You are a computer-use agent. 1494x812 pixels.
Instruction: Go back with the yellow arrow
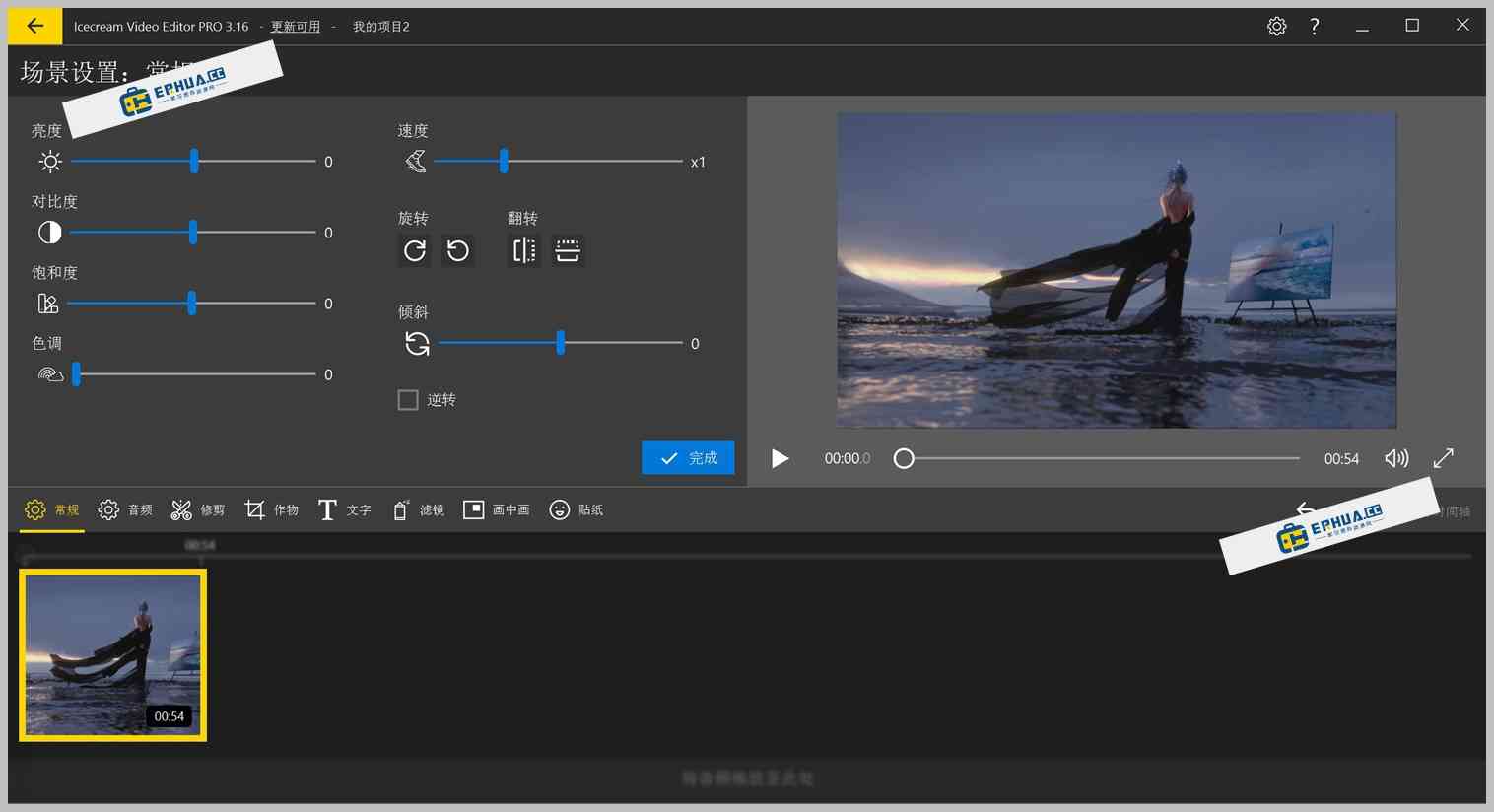point(35,26)
